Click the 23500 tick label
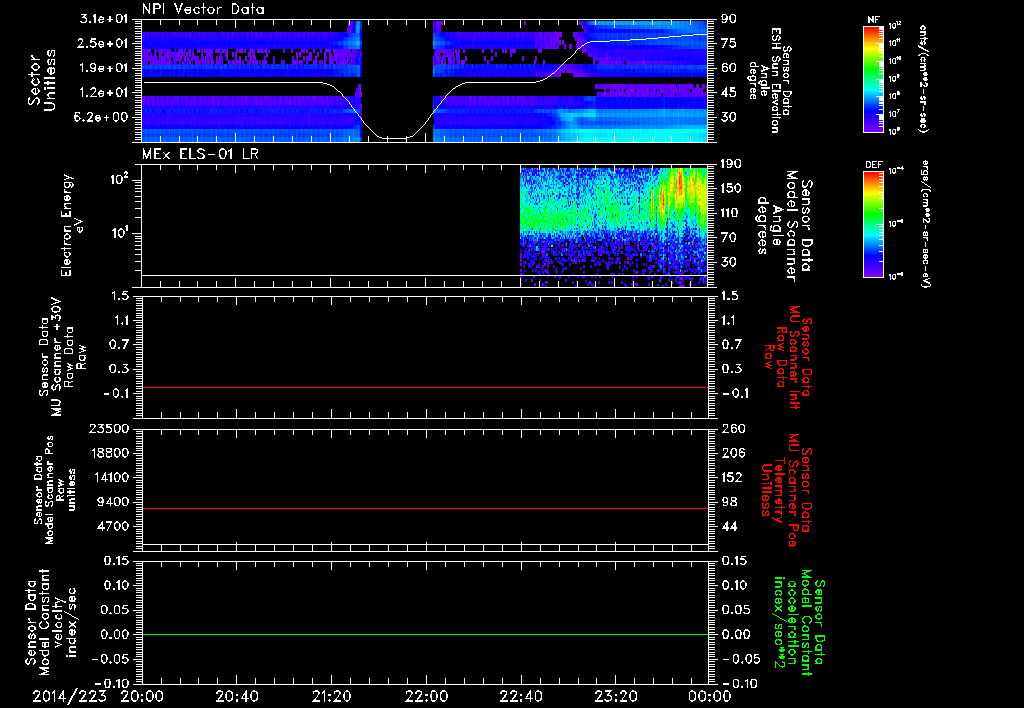The width and height of the screenshot is (1024, 708). coord(110,428)
